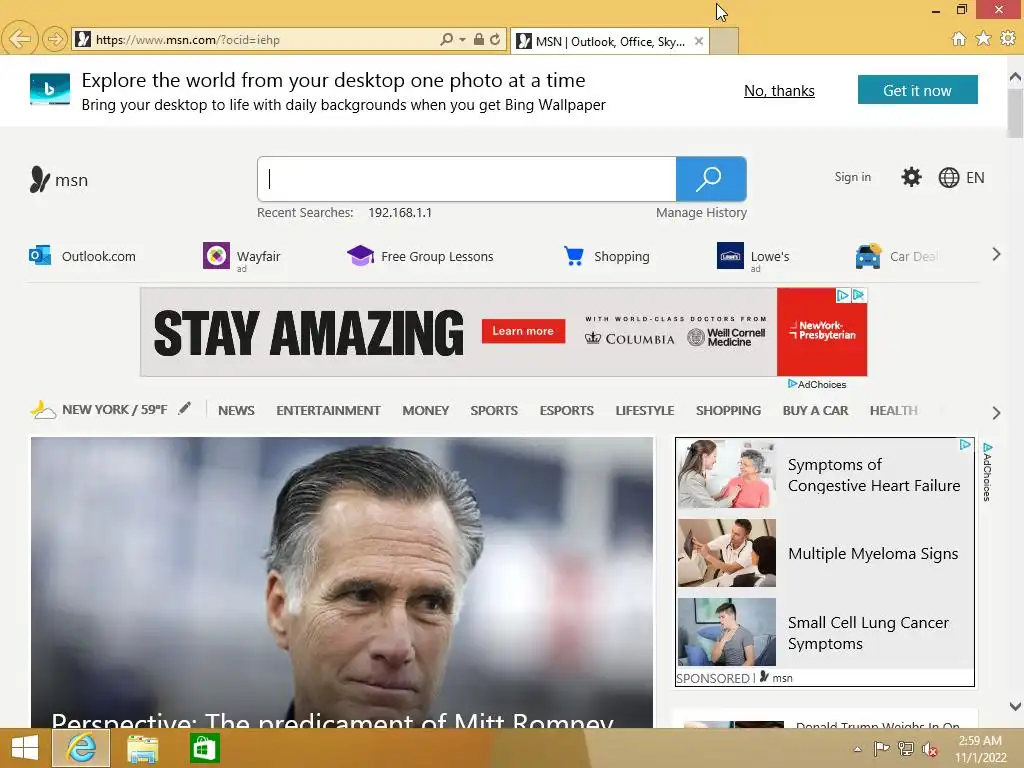Open a new blank tab

pos(724,41)
